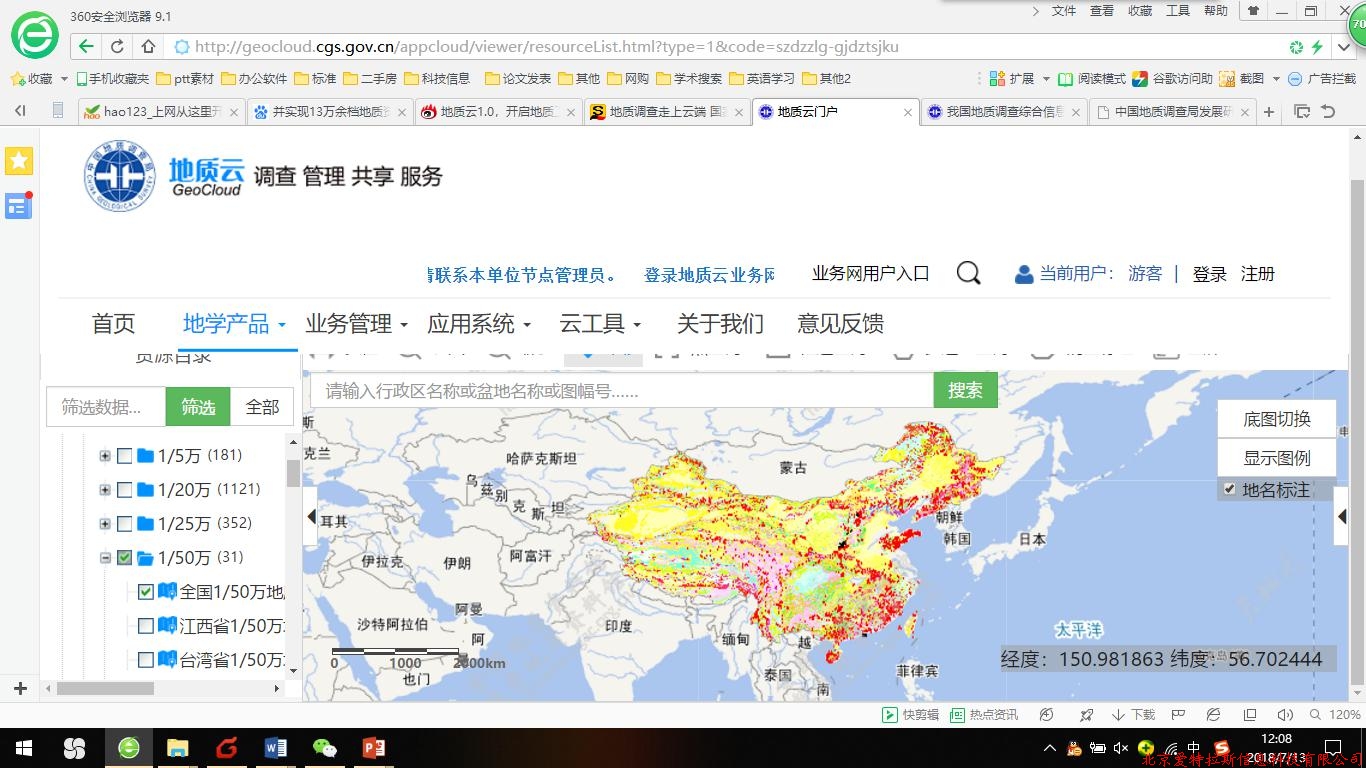Viewport: 1366px width, 768px height.
Task: Click the browser home icon
Action: (148, 46)
